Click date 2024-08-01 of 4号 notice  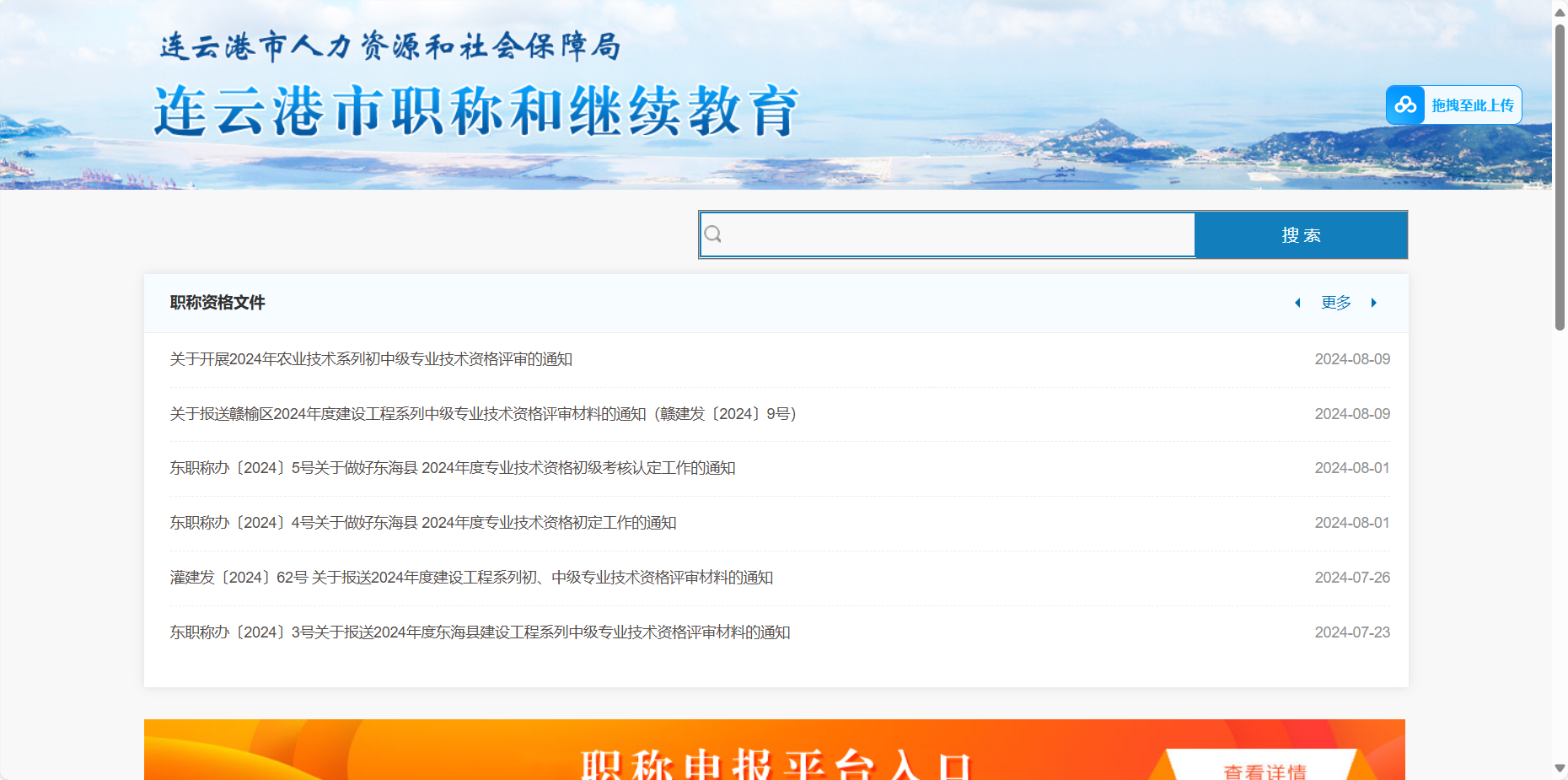tap(1352, 523)
